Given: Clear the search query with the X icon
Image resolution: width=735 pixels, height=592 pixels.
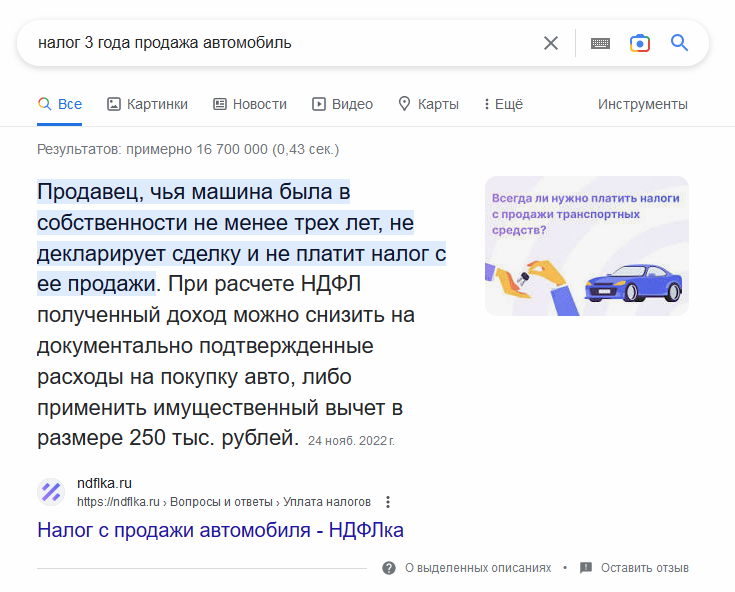Looking at the screenshot, I should click(551, 43).
